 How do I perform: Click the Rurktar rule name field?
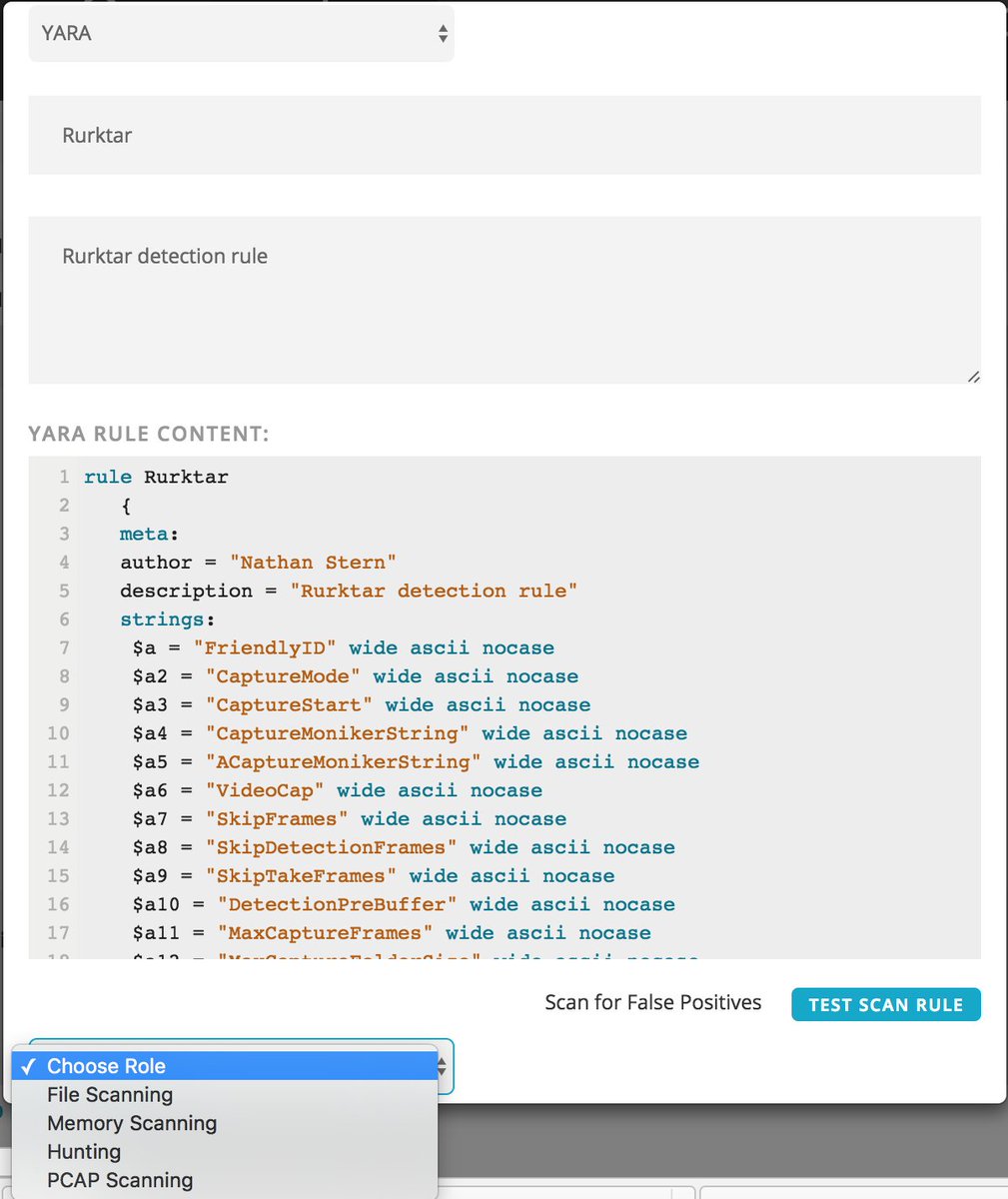click(x=504, y=135)
